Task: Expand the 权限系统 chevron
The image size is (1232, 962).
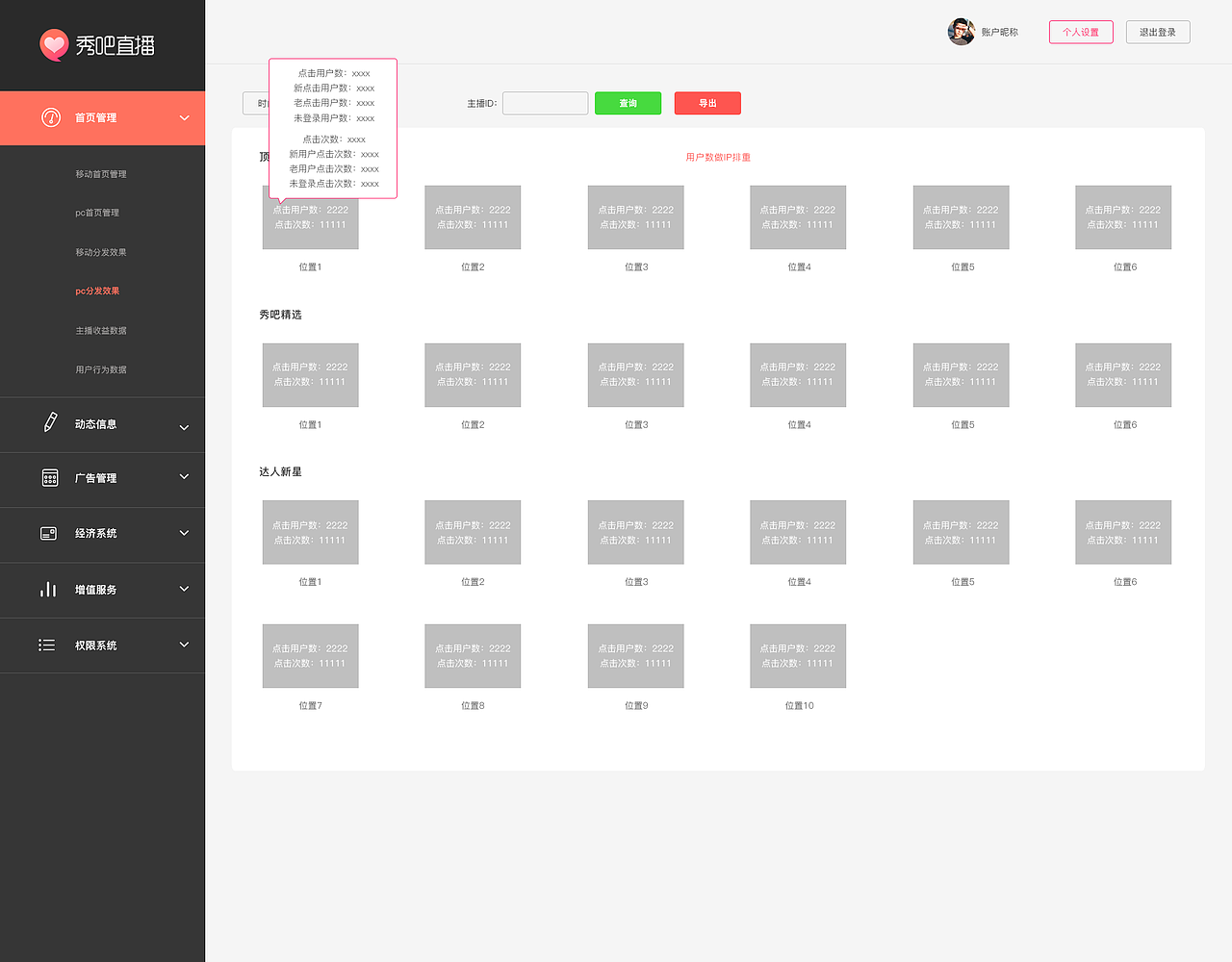Action: 185,644
